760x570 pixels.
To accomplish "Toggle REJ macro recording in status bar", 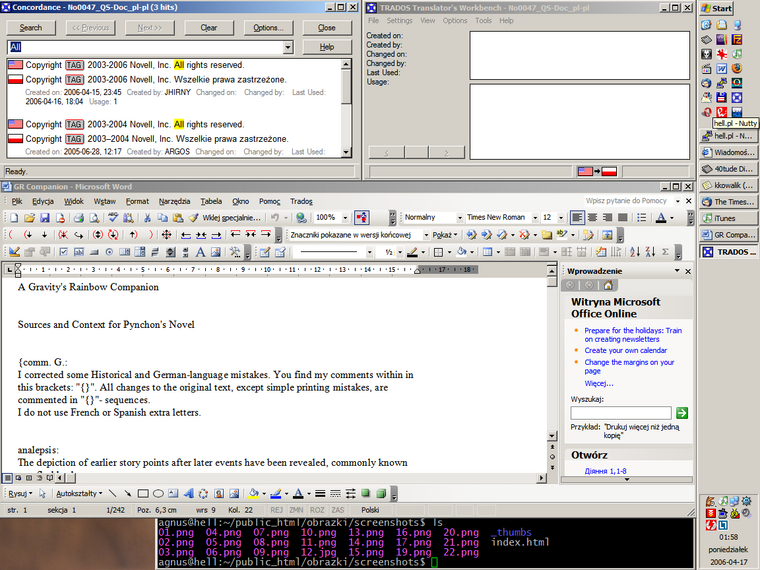I will 277,510.
